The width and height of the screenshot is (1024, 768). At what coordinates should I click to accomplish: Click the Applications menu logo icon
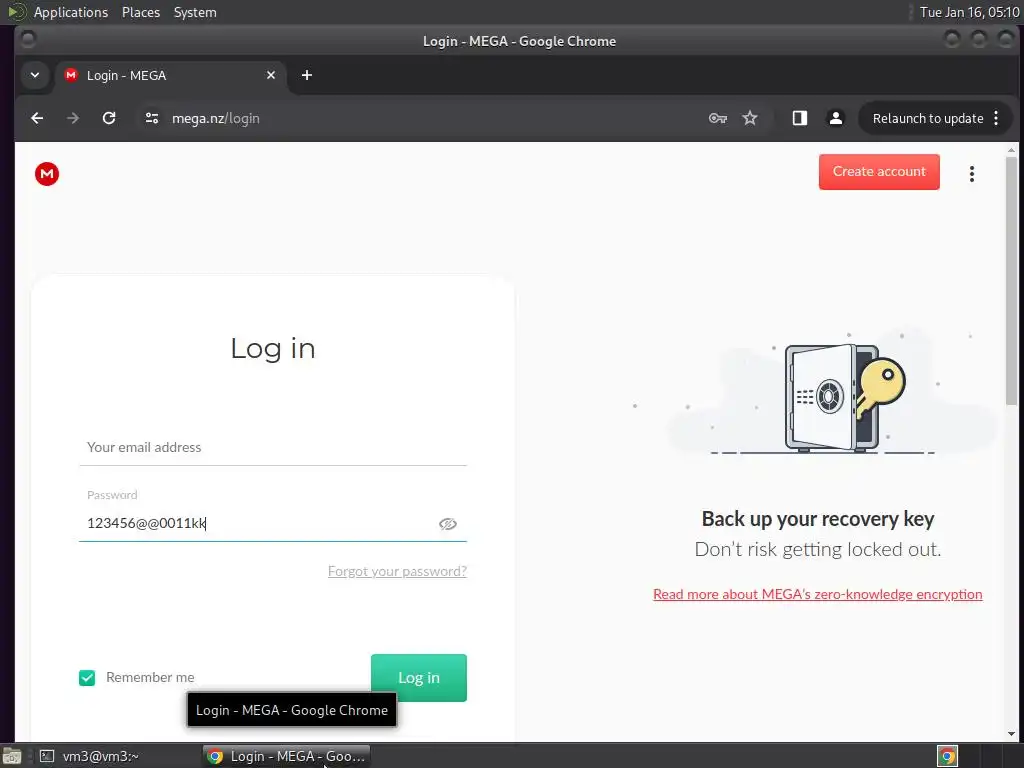tap(16, 12)
